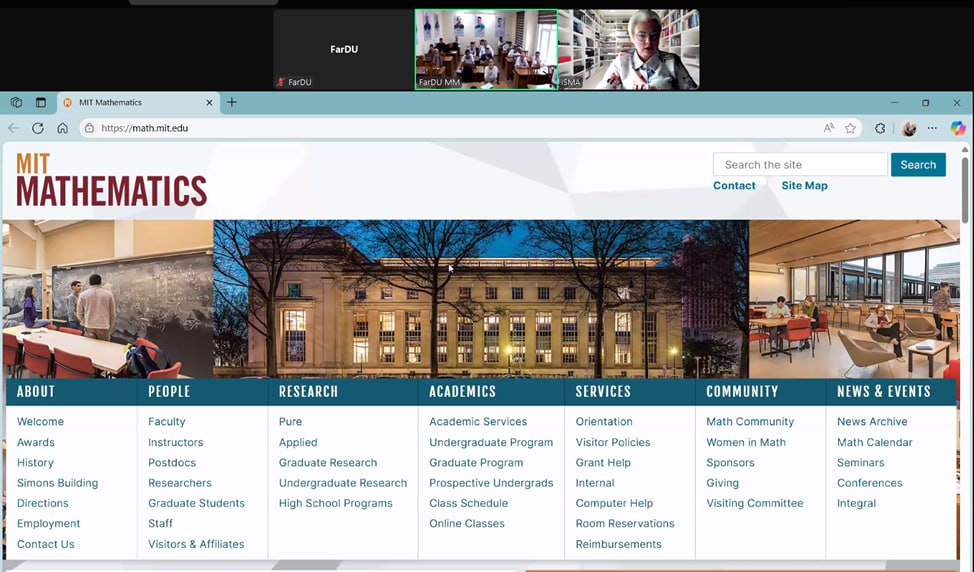
Task: Open the RESEARCH menu heading
Action: pyautogui.click(x=308, y=392)
